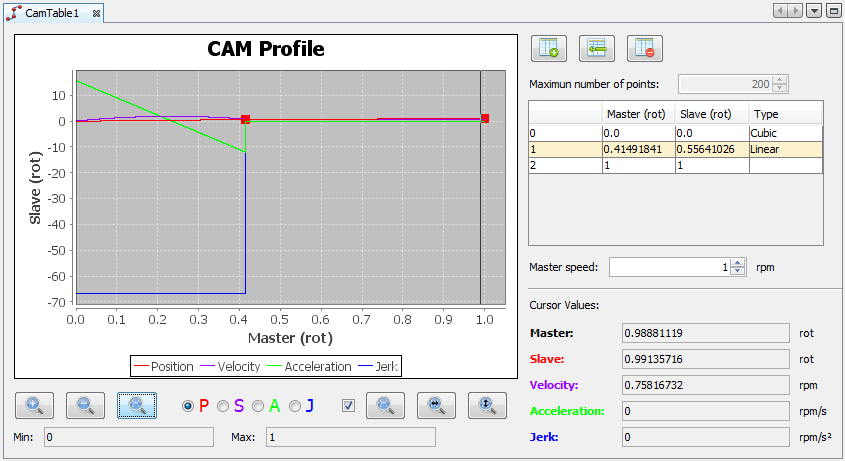Click the Min value field
845x461 pixels.
click(129, 437)
